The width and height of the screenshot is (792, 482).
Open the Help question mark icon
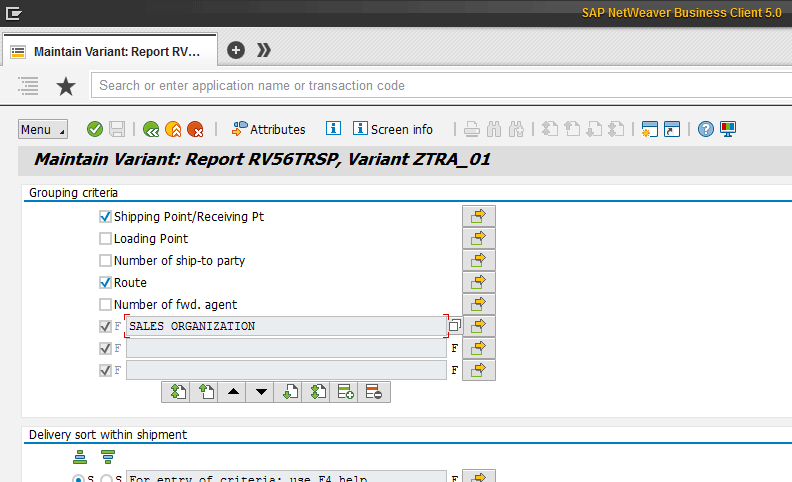[x=706, y=129]
